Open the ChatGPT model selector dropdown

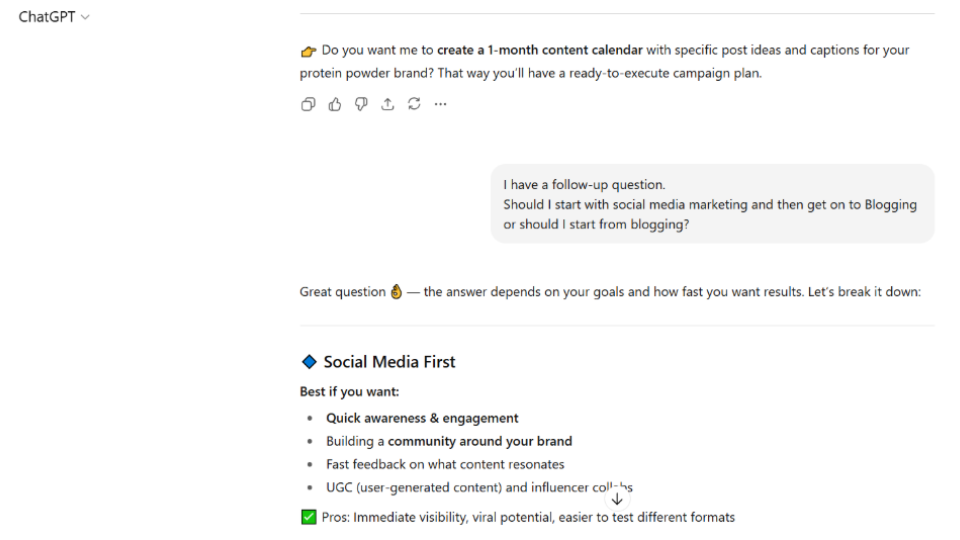coord(54,17)
